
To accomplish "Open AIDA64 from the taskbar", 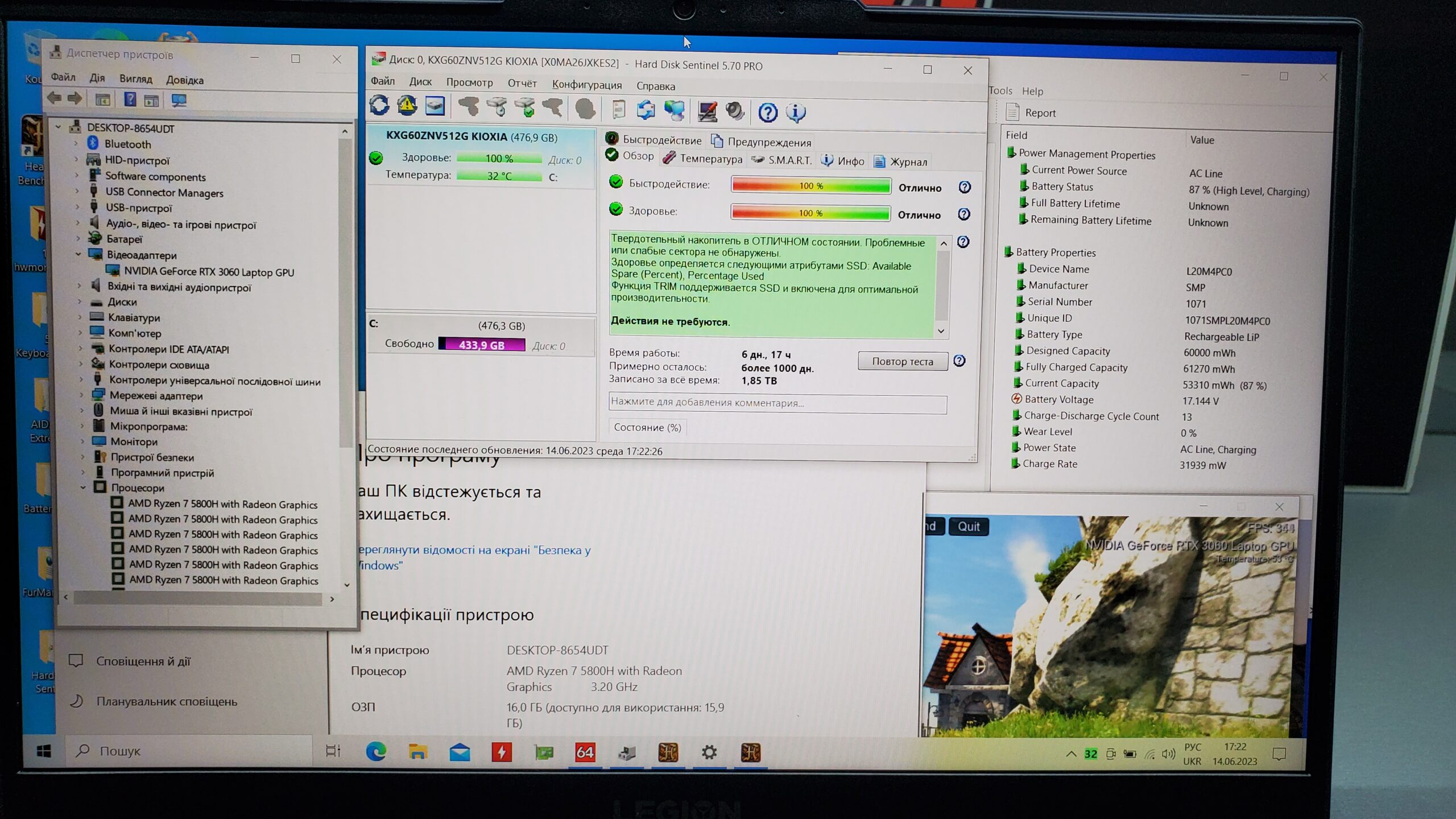I will (585, 752).
